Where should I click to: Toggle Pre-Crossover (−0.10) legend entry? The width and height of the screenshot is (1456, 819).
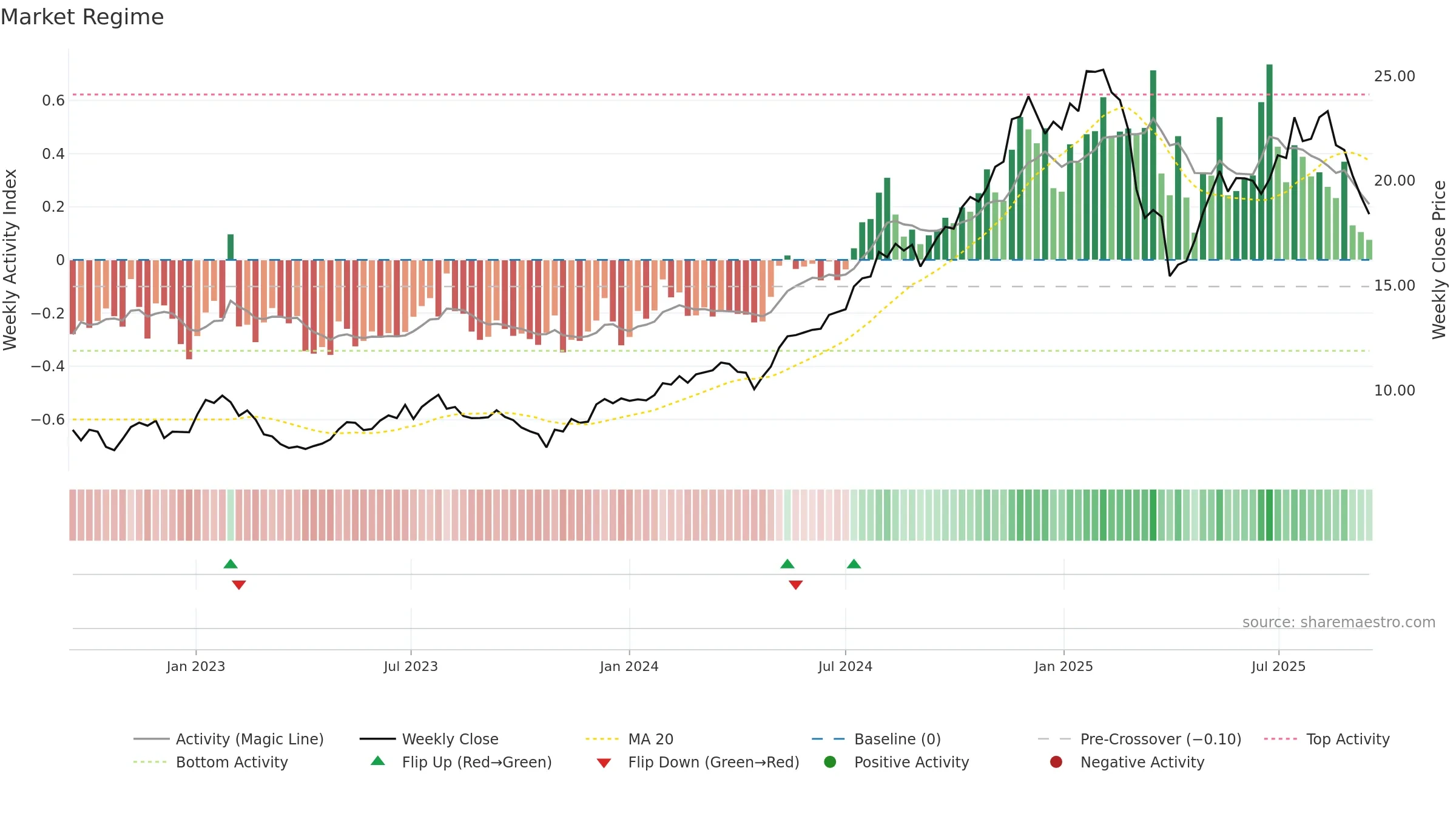tap(1139, 739)
